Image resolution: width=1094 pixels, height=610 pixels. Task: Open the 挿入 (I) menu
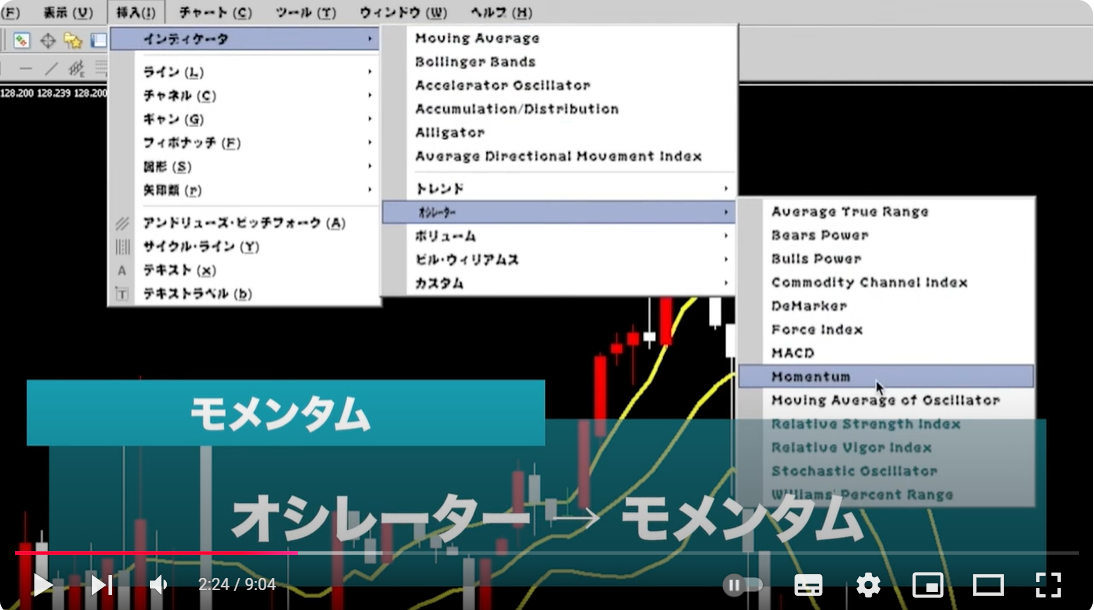[135, 13]
